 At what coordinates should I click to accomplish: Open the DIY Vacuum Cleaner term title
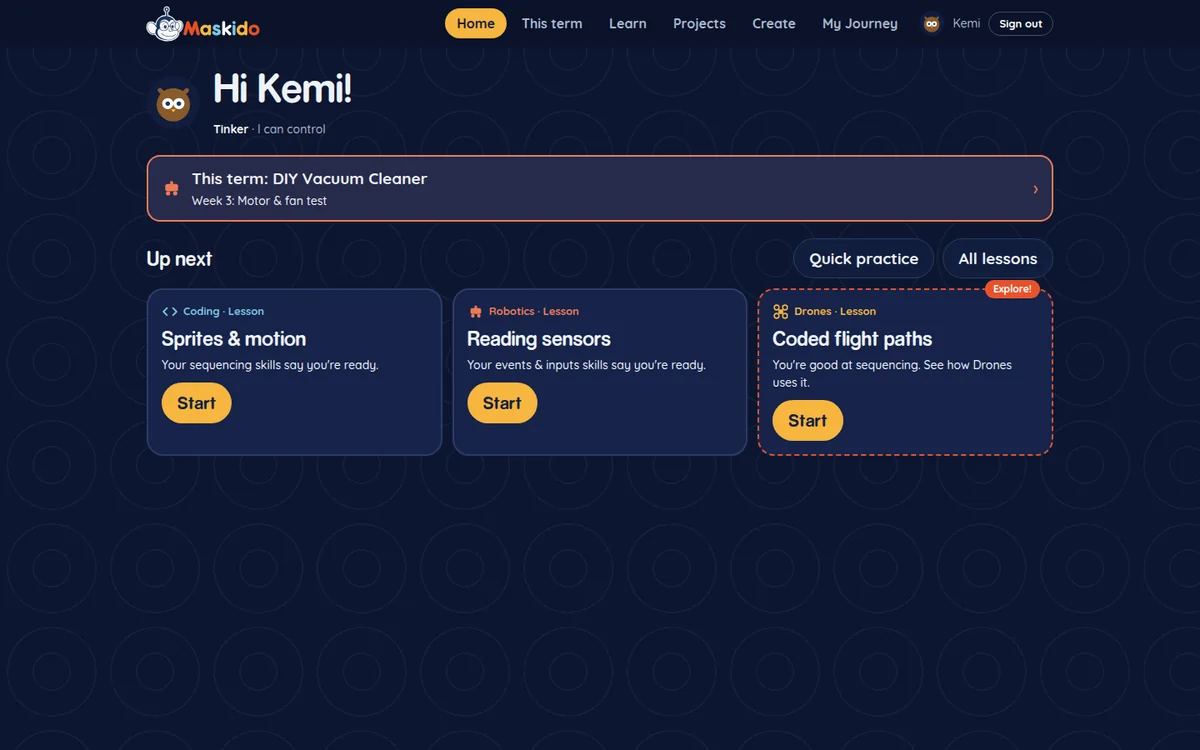(x=310, y=179)
